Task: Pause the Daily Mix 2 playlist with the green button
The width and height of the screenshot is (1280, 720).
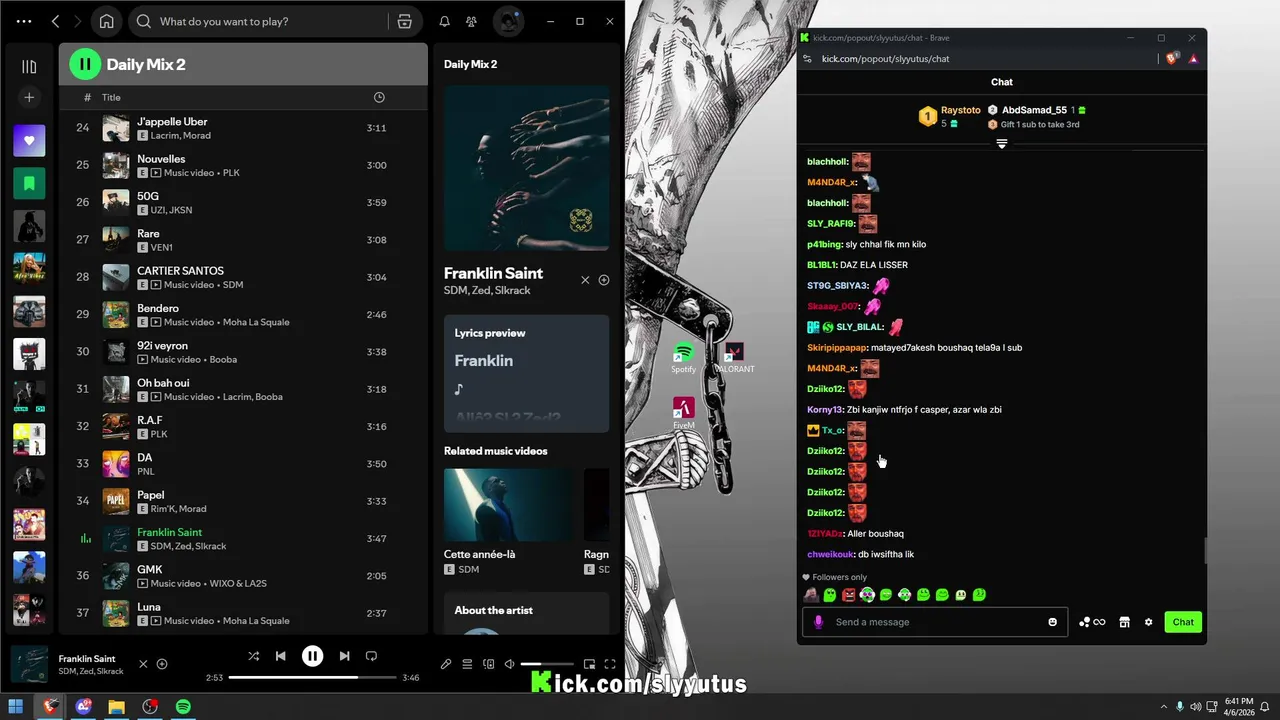Action: coord(85,64)
